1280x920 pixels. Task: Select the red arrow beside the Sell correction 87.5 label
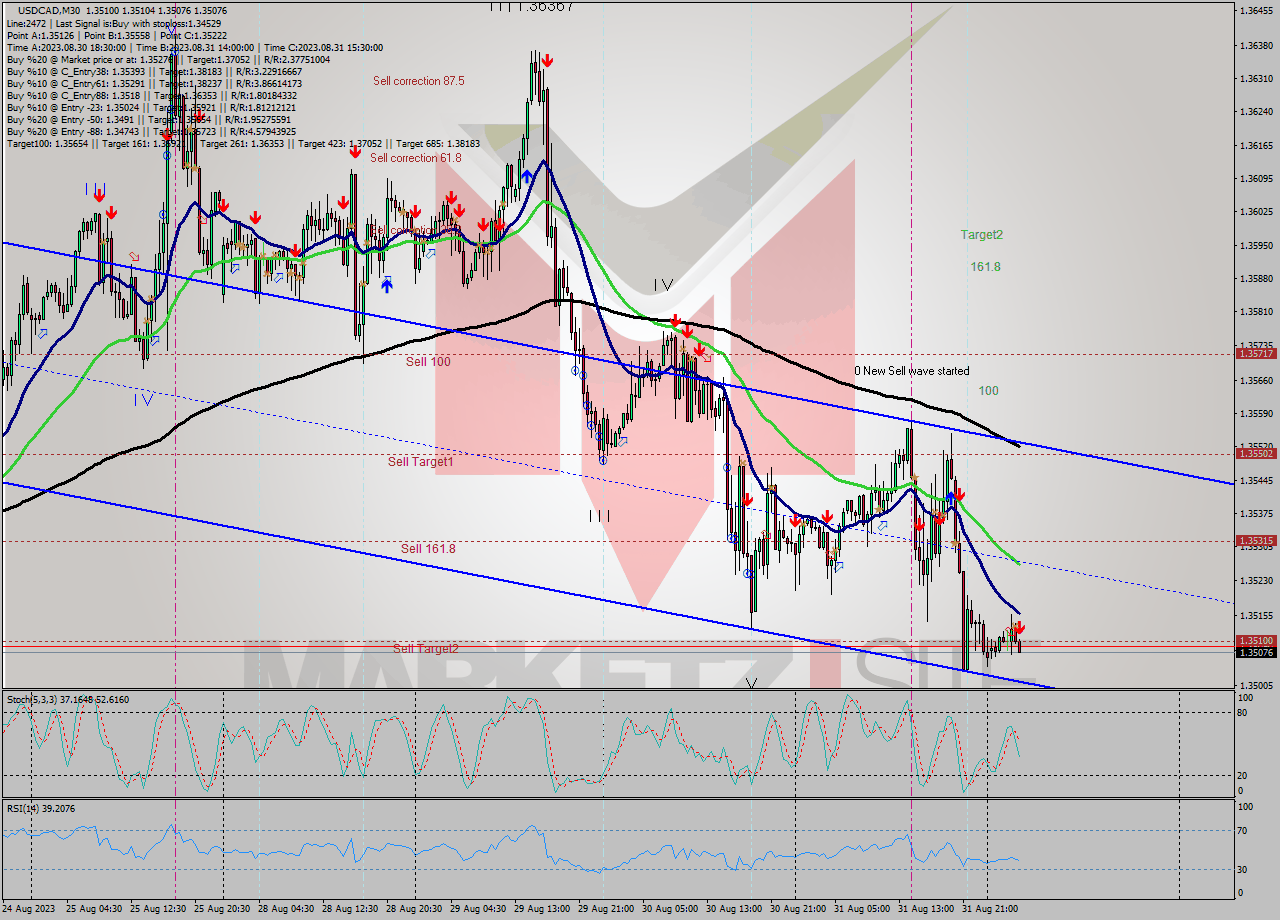click(x=548, y=62)
